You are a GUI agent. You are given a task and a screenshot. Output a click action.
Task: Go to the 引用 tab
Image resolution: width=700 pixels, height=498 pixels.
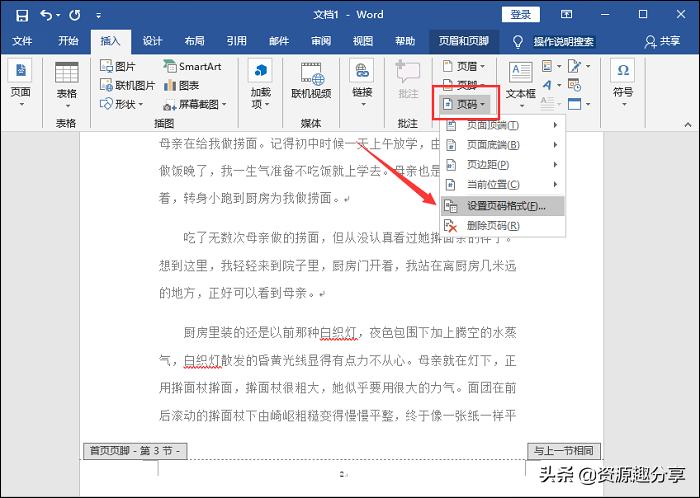237,41
